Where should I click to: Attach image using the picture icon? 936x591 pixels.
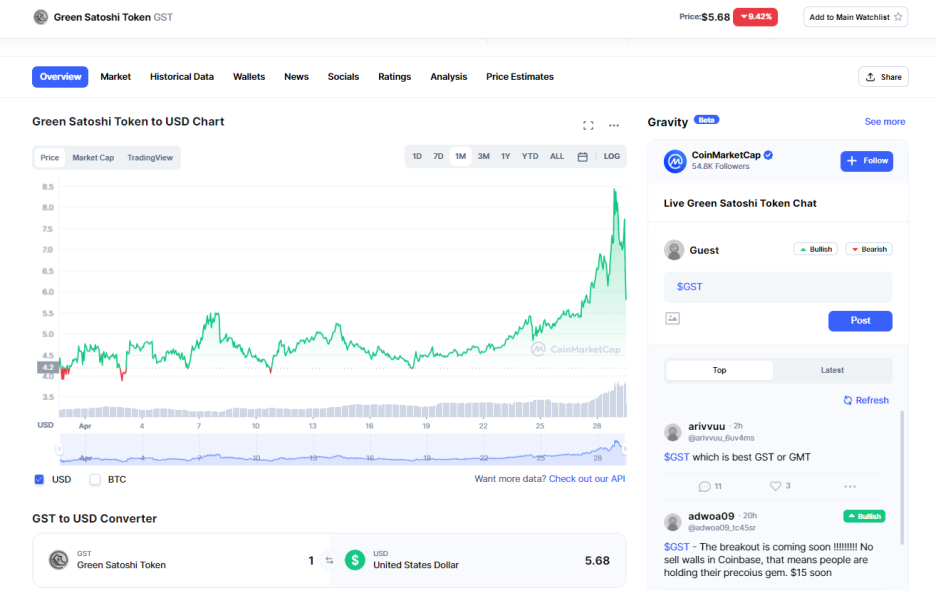pyautogui.click(x=672, y=318)
